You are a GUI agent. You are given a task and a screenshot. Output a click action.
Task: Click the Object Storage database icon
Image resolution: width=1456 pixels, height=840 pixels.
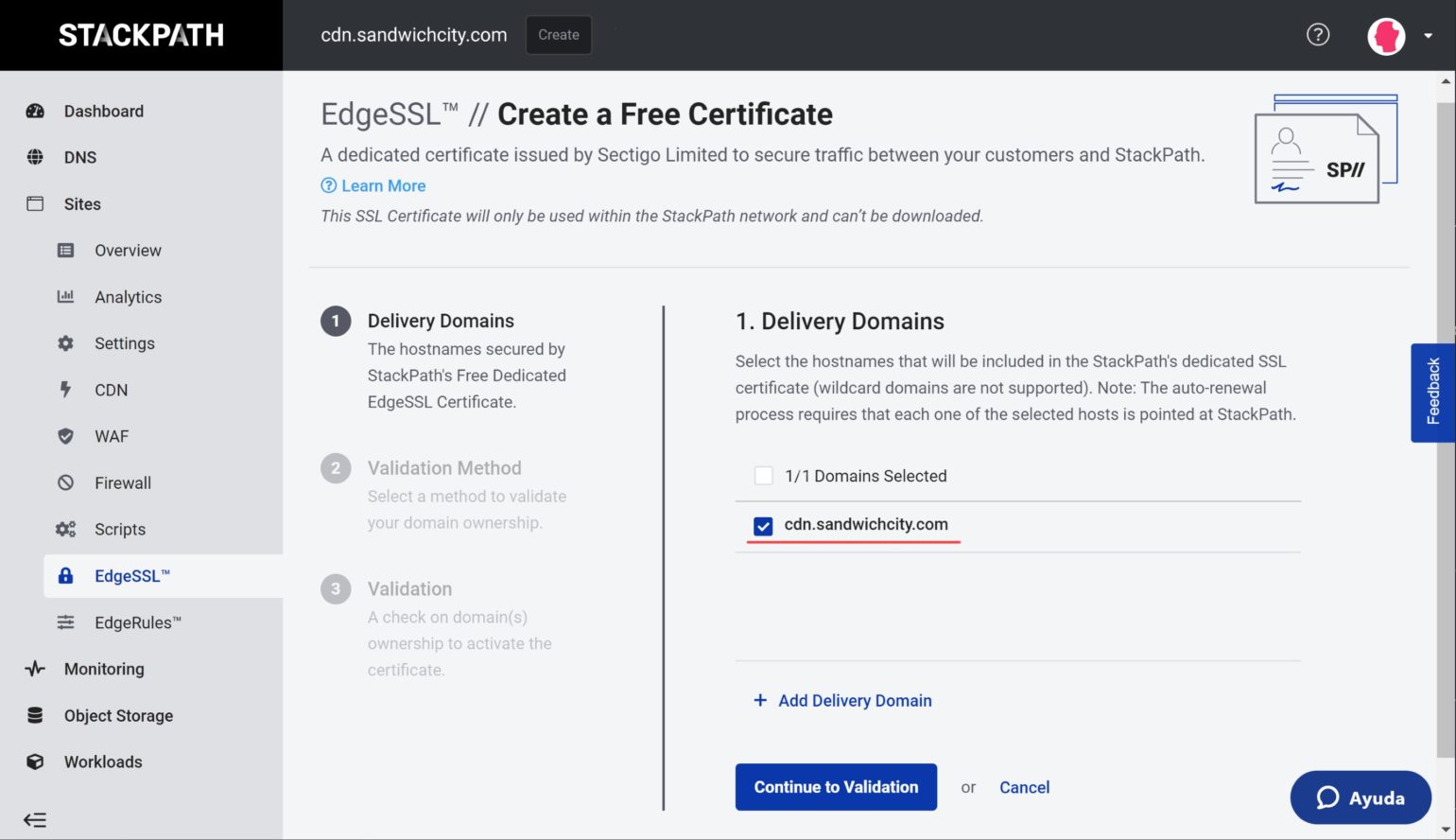click(35, 715)
